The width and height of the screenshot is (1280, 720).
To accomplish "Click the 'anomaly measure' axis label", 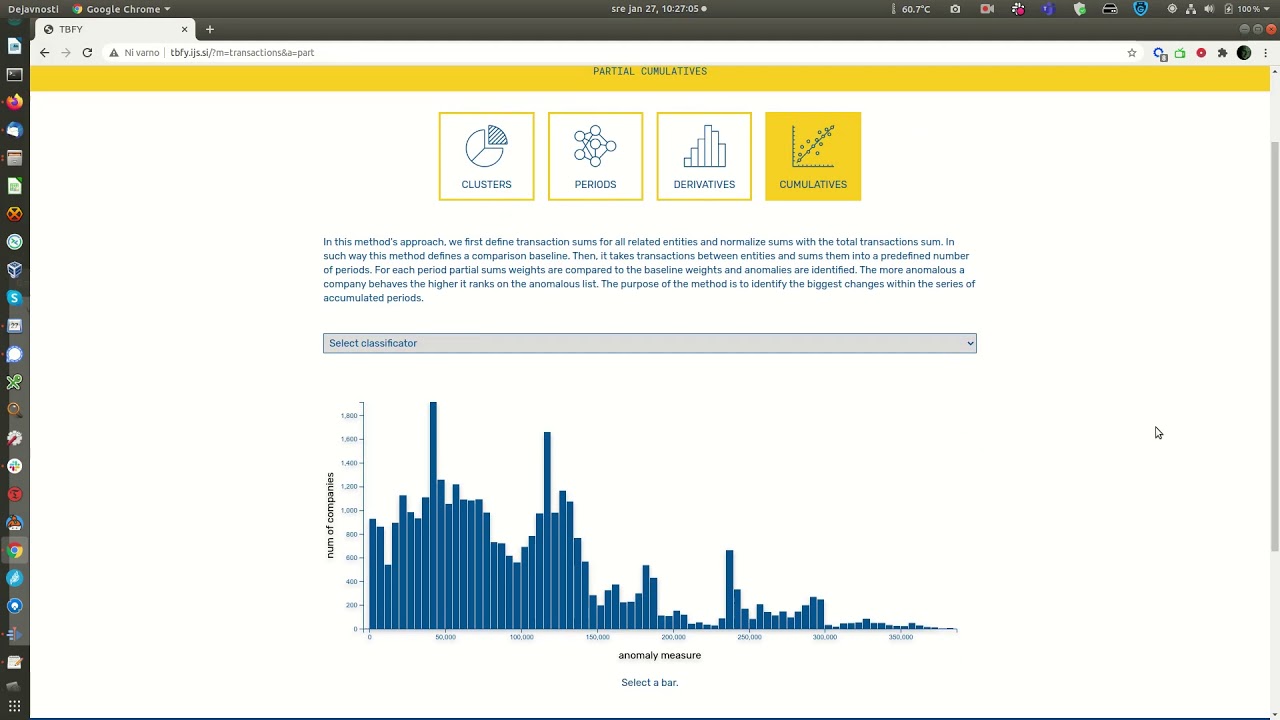I will tap(660, 655).
